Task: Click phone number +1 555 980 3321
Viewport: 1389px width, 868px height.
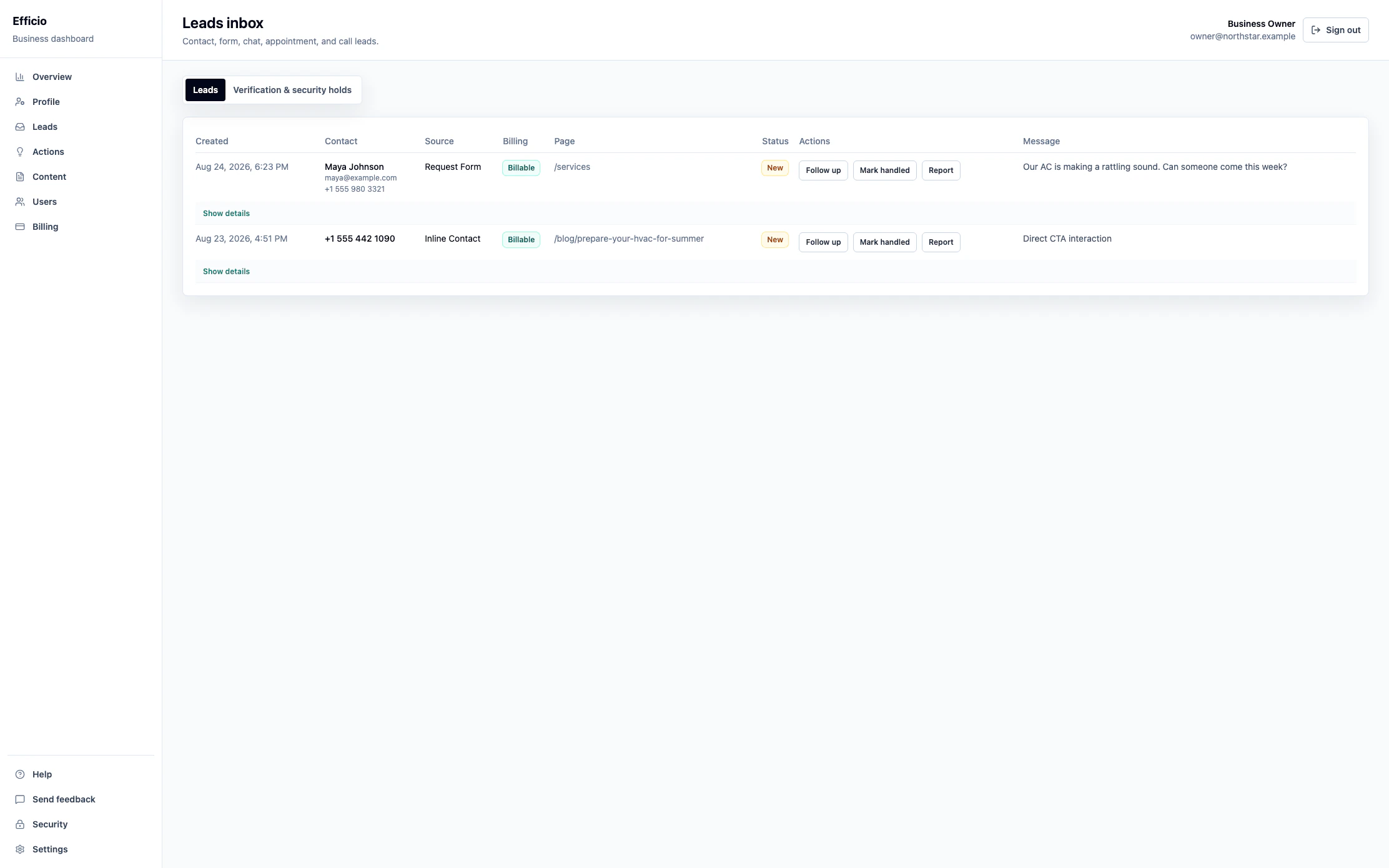Action: (x=355, y=189)
